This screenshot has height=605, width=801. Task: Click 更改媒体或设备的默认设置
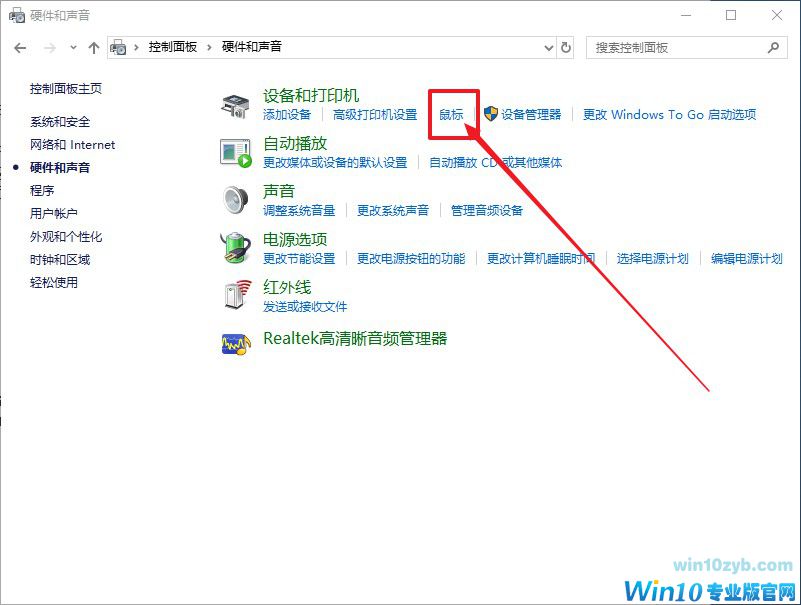[x=335, y=162]
